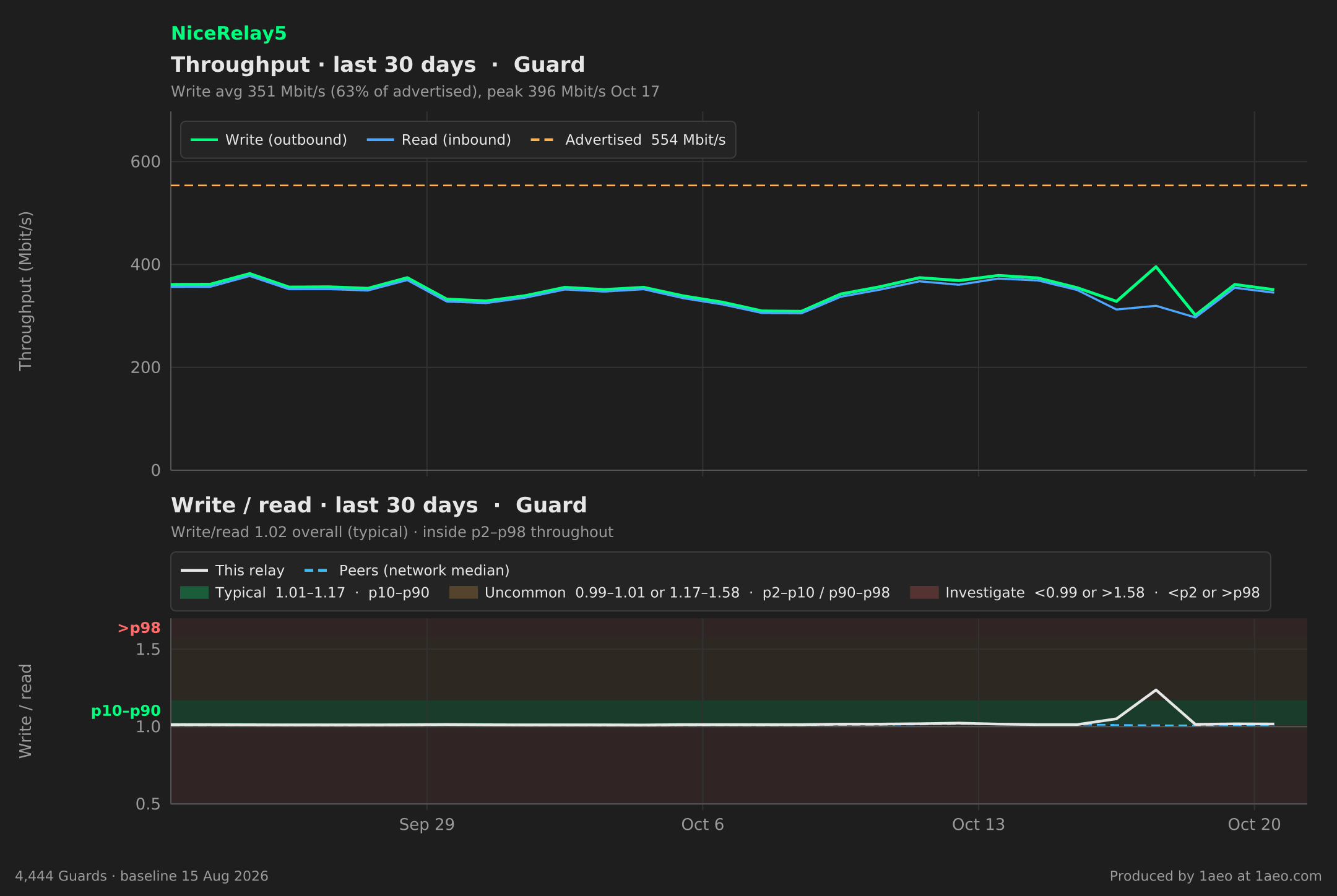The image size is (1337, 896).
Task: Open the Produced by 1aeo at 1aeo.com credit
Action: [1216, 876]
